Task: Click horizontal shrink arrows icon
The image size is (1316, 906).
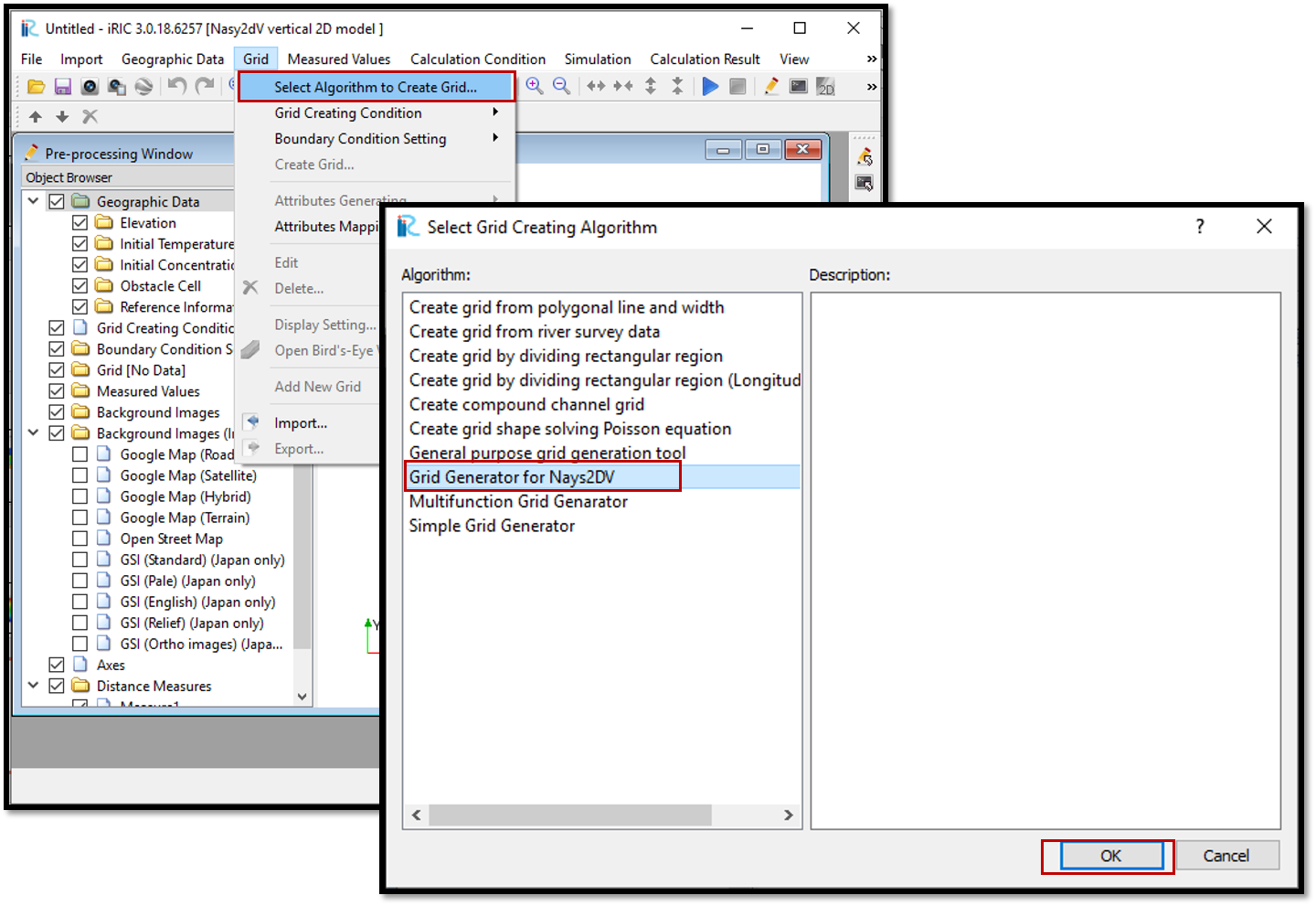Action: 623,86
